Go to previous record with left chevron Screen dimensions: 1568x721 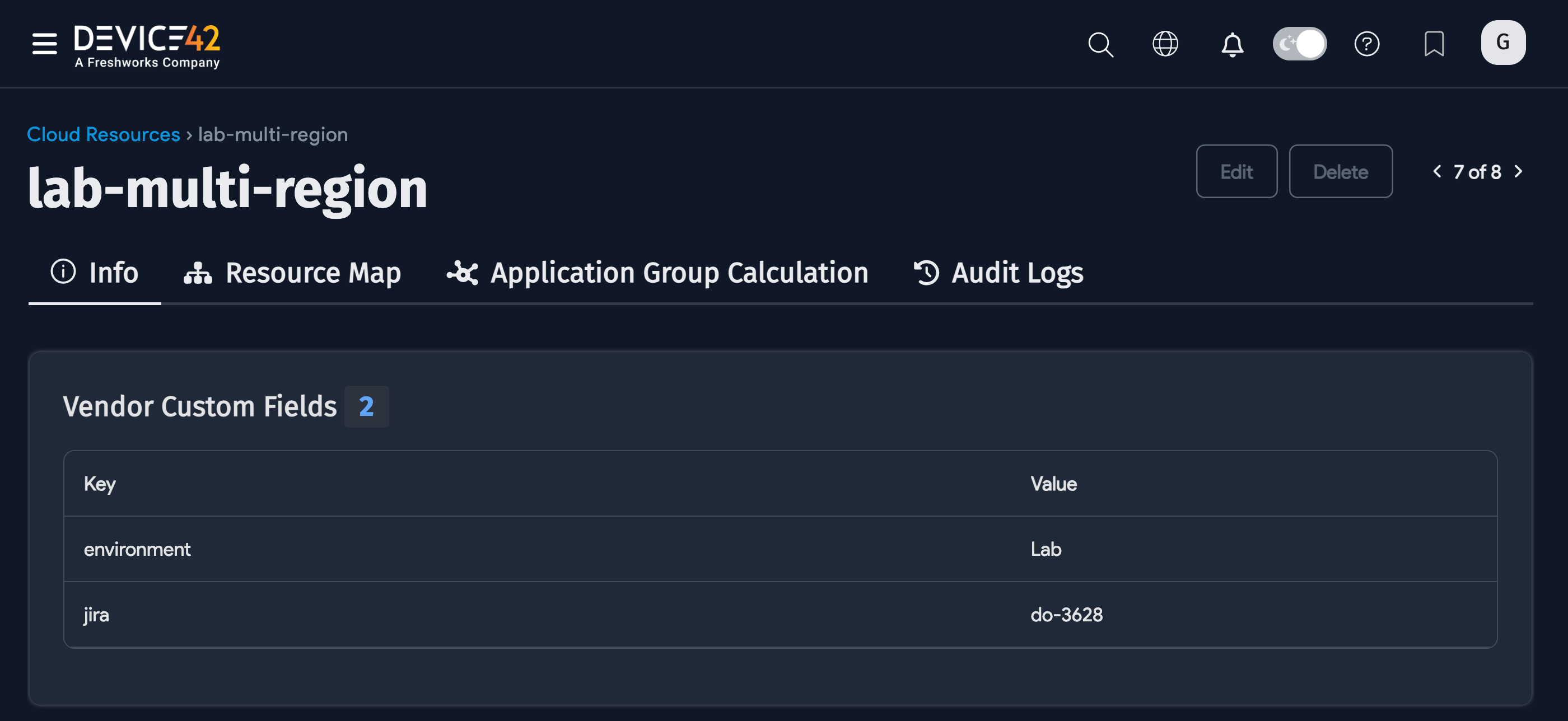coord(1437,172)
